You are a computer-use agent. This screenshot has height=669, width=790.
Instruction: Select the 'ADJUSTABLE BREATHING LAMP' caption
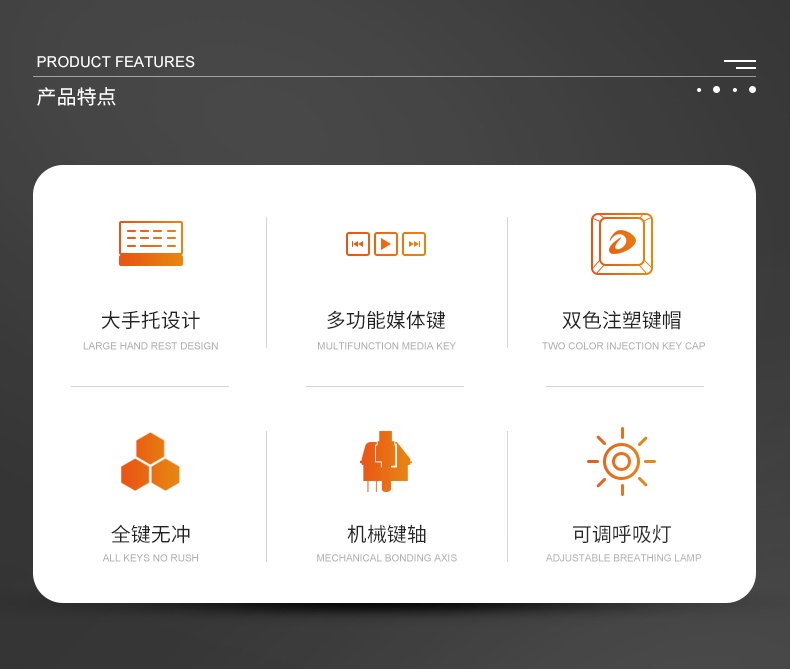[624, 558]
